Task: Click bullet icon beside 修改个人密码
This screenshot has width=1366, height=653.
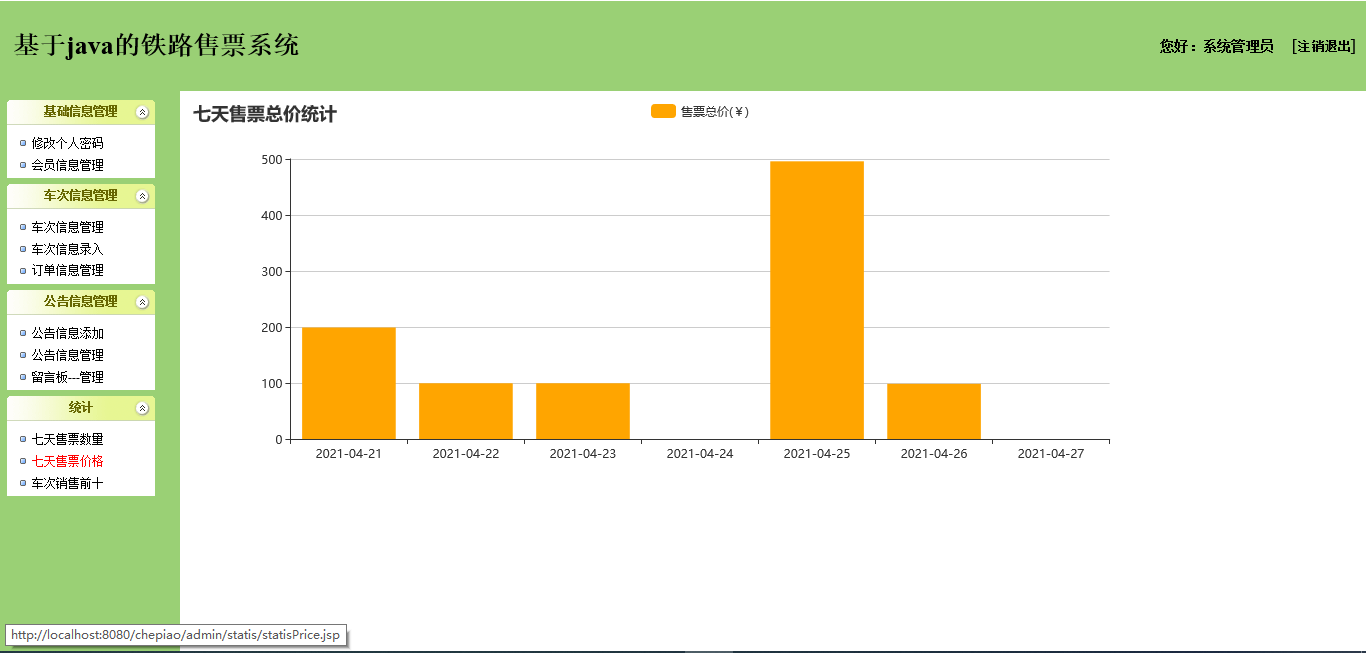Action: [23, 143]
